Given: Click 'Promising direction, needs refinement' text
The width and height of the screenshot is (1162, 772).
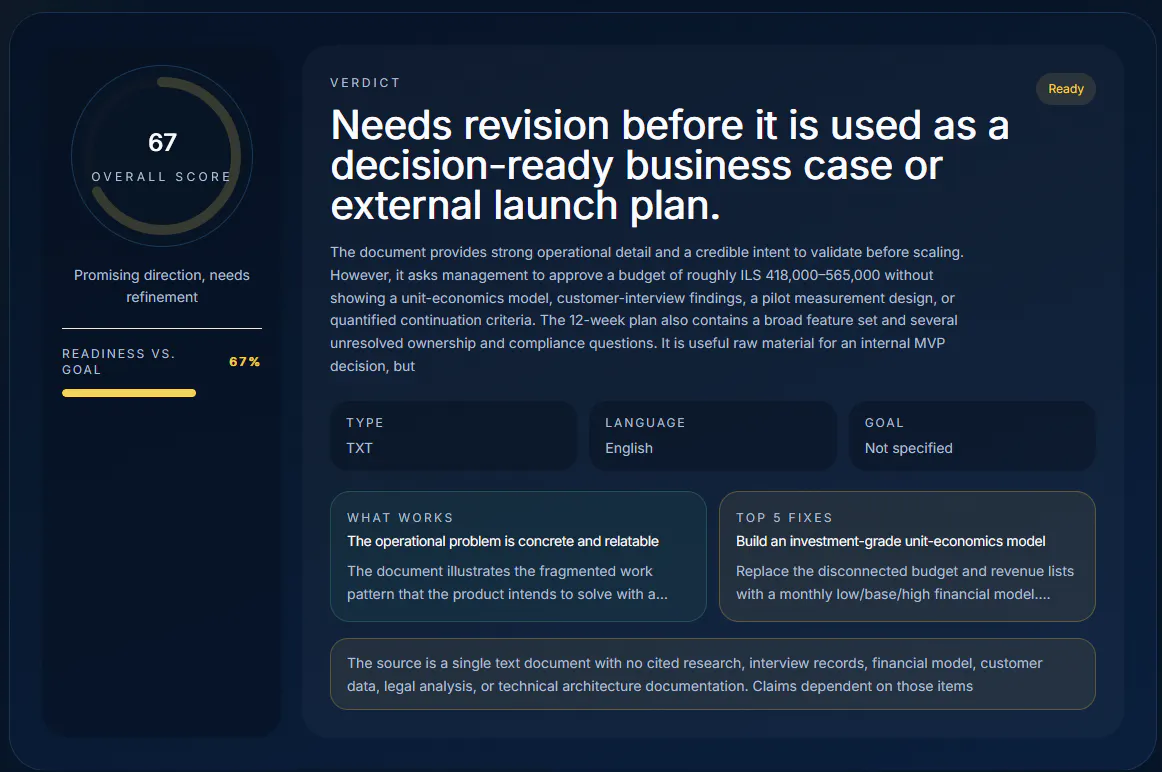Looking at the screenshot, I should point(162,286).
